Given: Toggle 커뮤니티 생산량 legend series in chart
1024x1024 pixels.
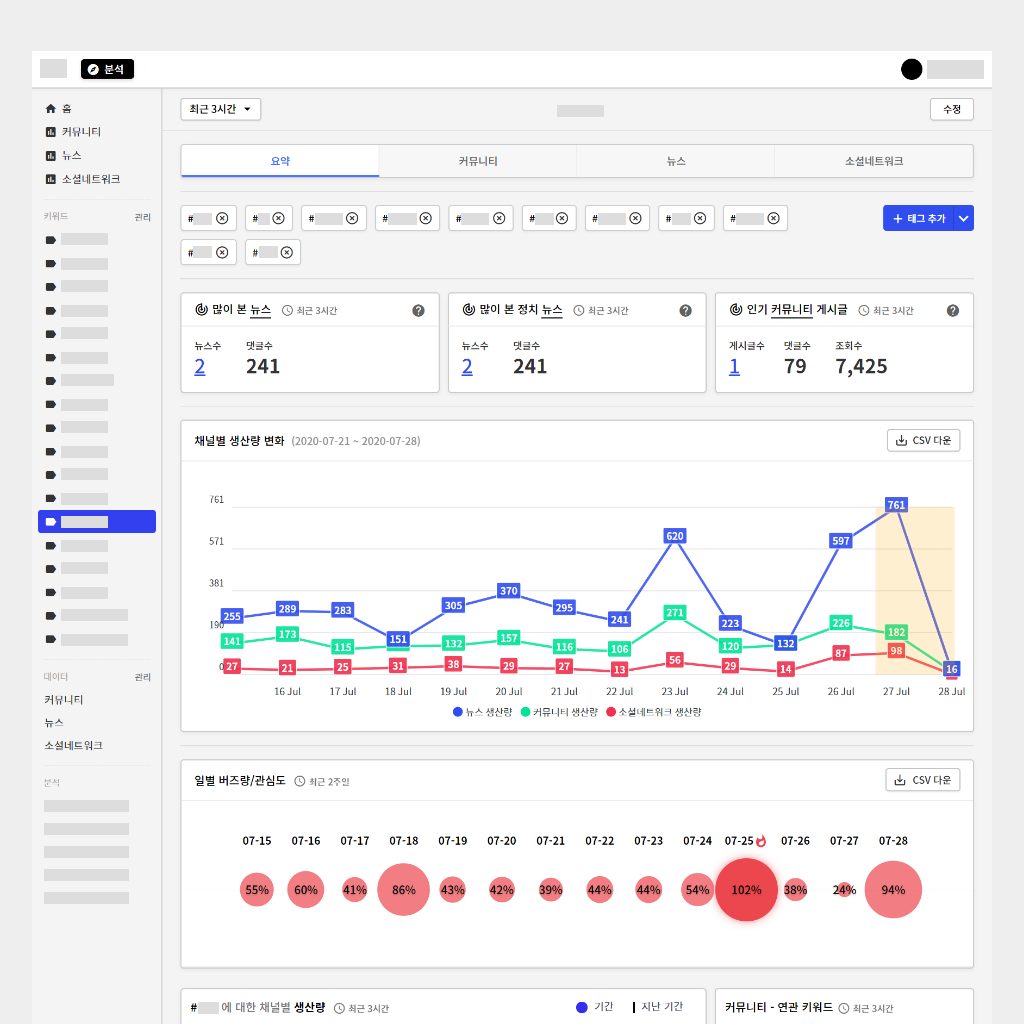Looking at the screenshot, I should pos(558,712).
